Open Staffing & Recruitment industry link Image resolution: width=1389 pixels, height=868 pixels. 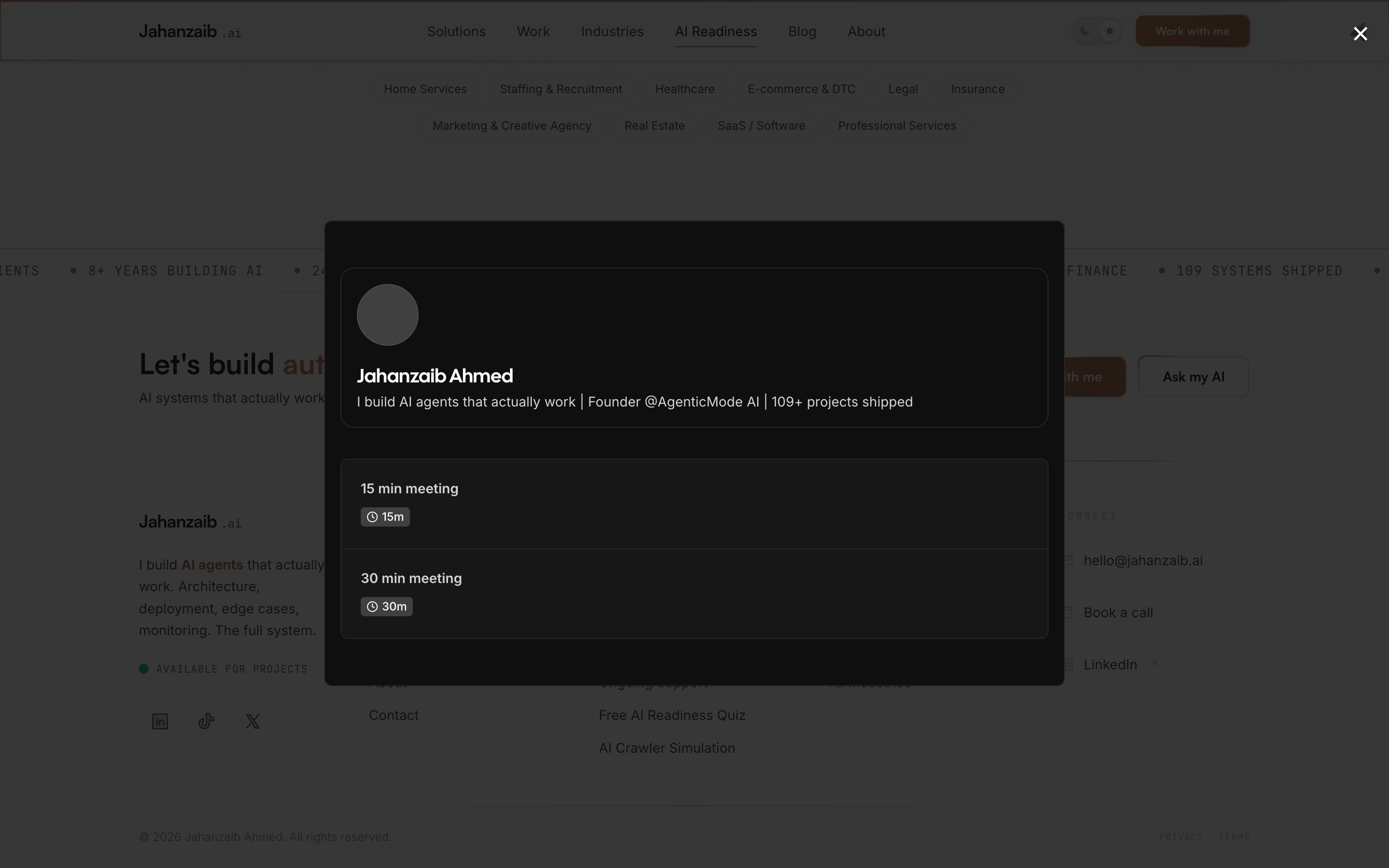561,89
